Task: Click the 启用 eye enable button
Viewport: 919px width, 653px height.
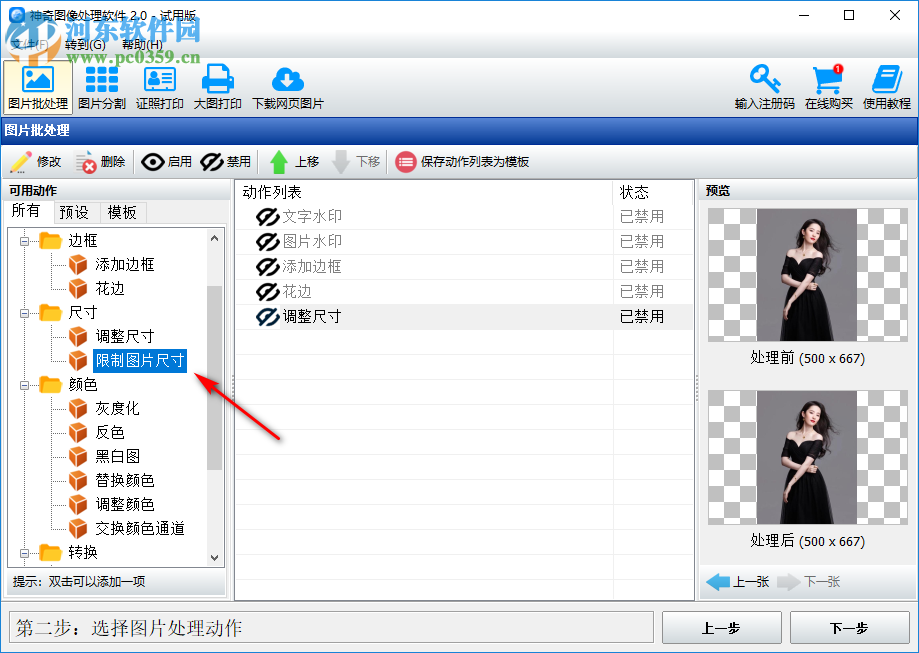Action: pyautogui.click(x=167, y=162)
